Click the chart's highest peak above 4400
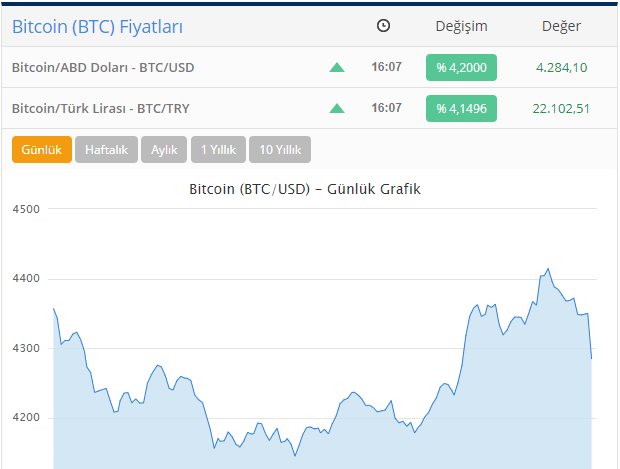 548,269
